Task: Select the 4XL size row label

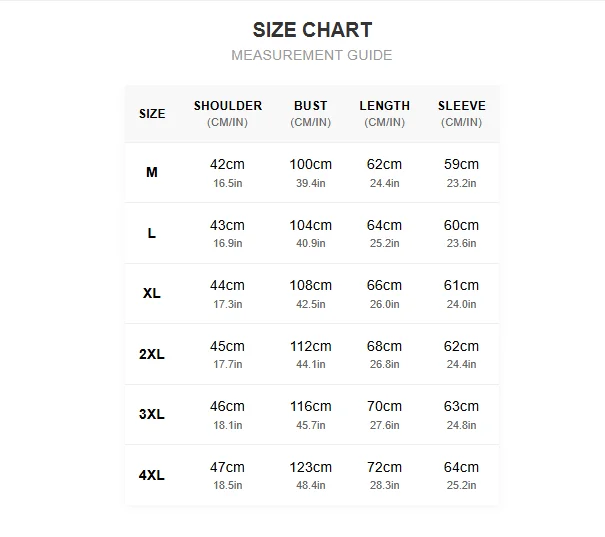Action: (152, 475)
